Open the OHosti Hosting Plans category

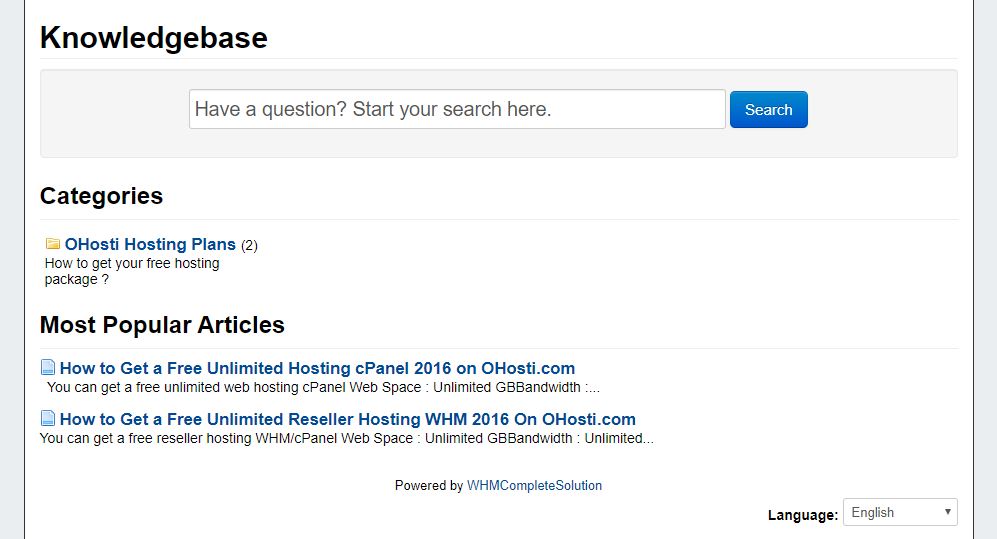(150, 244)
